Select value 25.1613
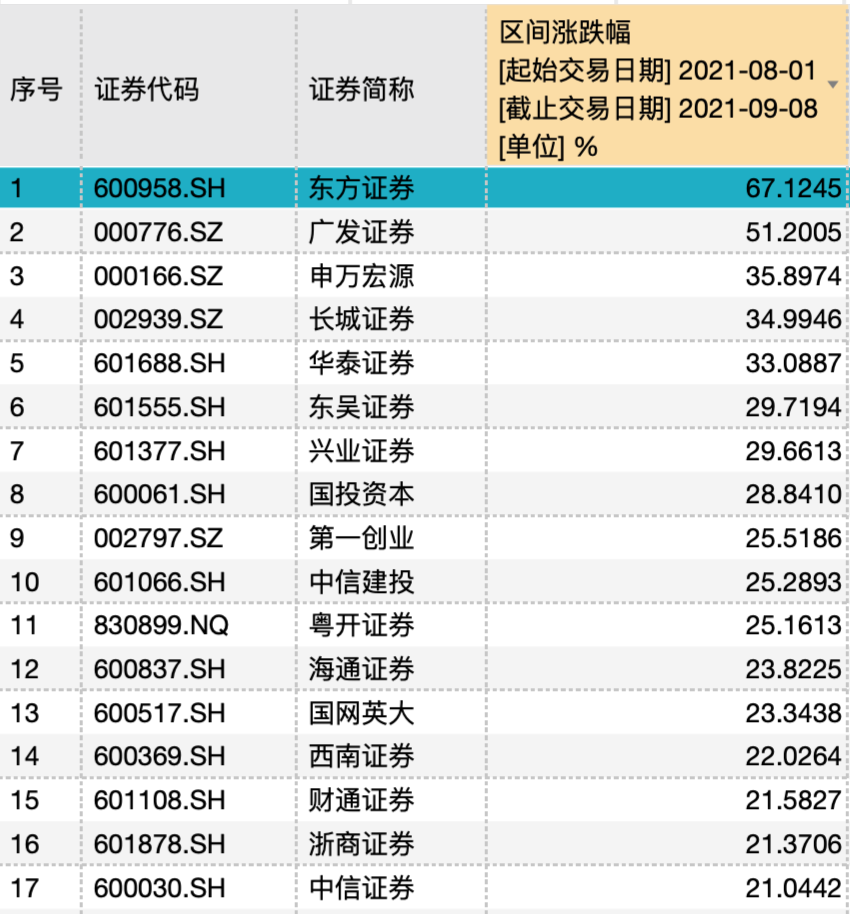This screenshot has width=850, height=914. tap(793, 625)
